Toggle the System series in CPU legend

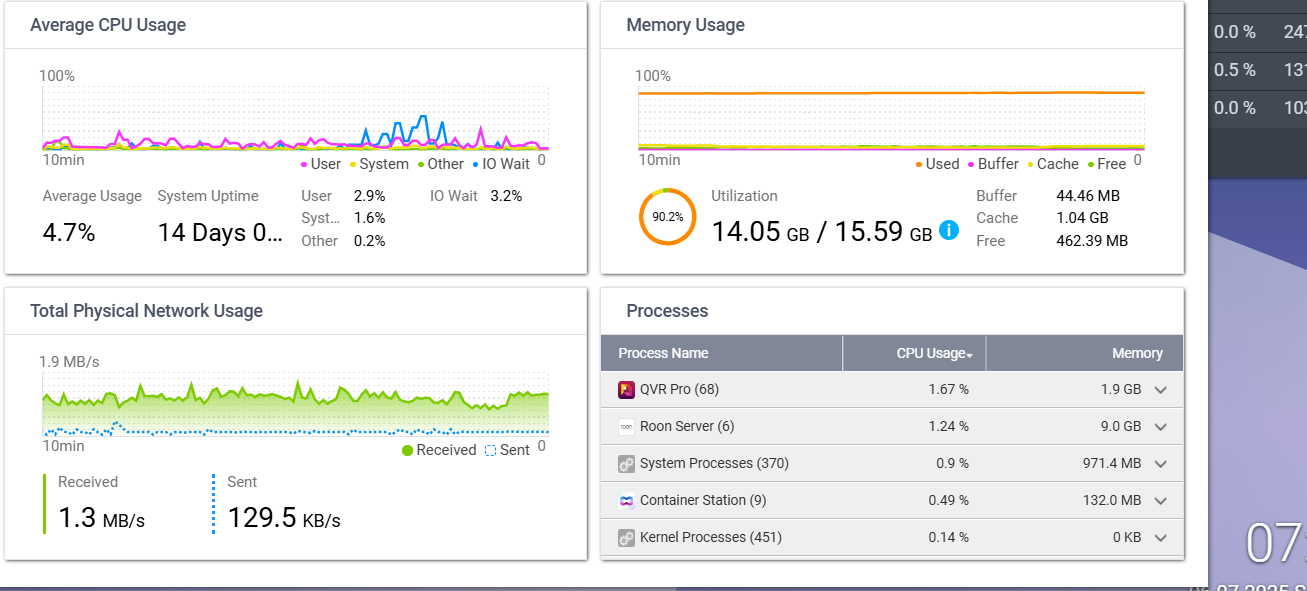coord(378,164)
